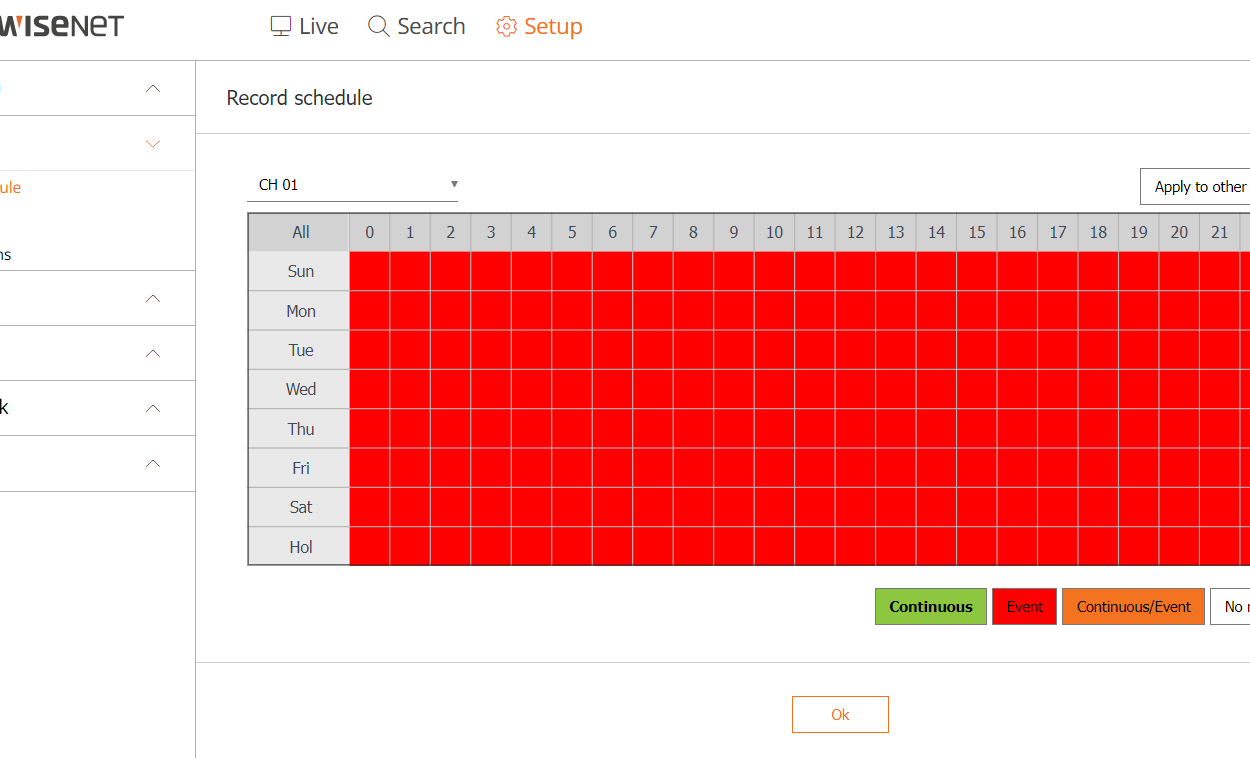Toggle the Wed hour 0 schedule cell

(x=370, y=390)
